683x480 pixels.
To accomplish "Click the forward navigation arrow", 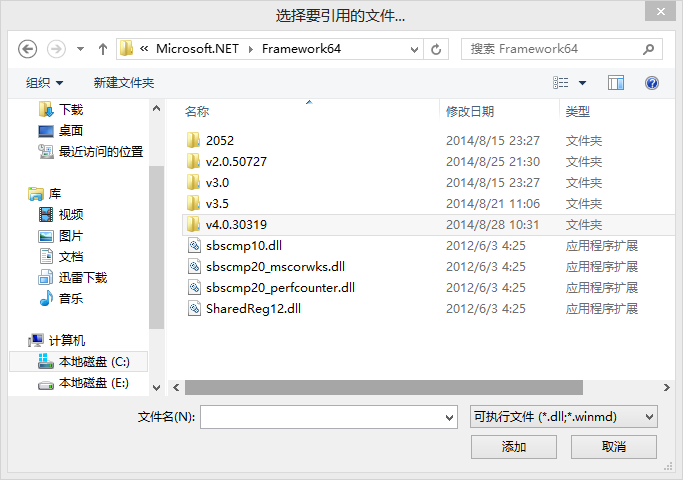I will 56,49.
